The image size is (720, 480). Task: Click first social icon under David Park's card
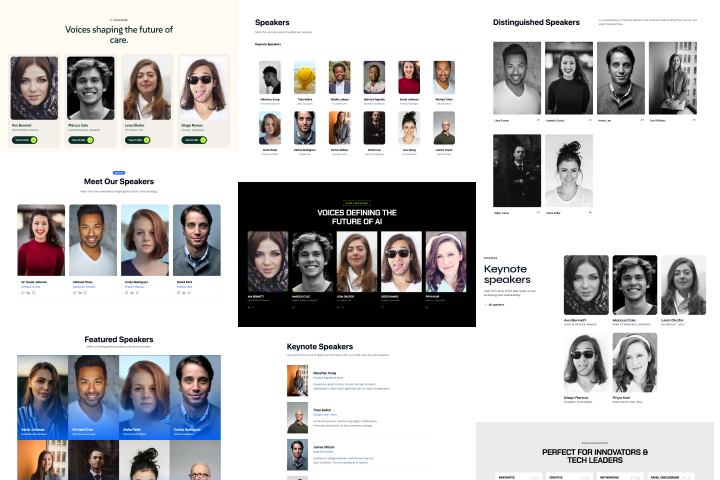pyautogui.click(x=179, y=293)
